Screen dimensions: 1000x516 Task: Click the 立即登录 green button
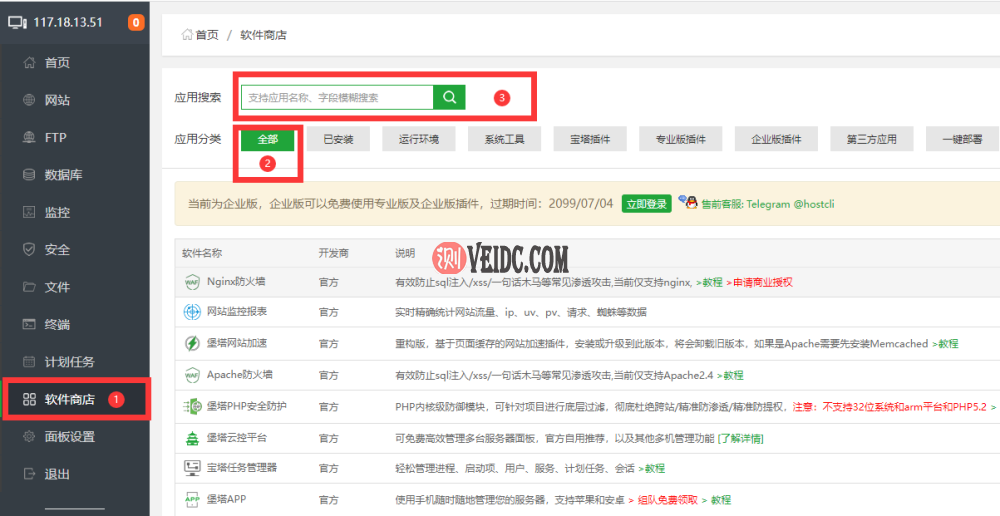[647, 204]
